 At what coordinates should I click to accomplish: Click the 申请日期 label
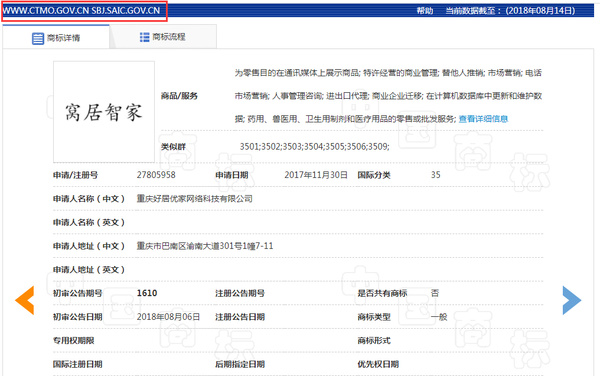(x=232, y=175)
